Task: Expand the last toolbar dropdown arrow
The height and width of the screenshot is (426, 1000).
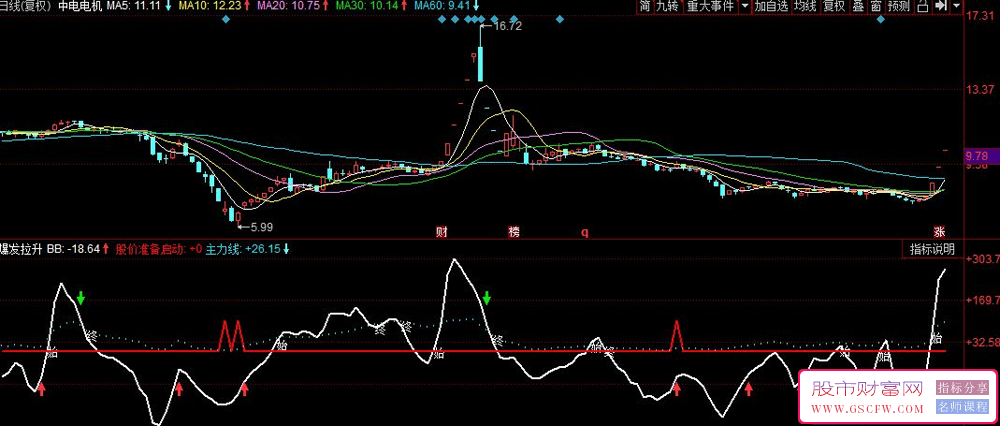Action: pos(955,6)
